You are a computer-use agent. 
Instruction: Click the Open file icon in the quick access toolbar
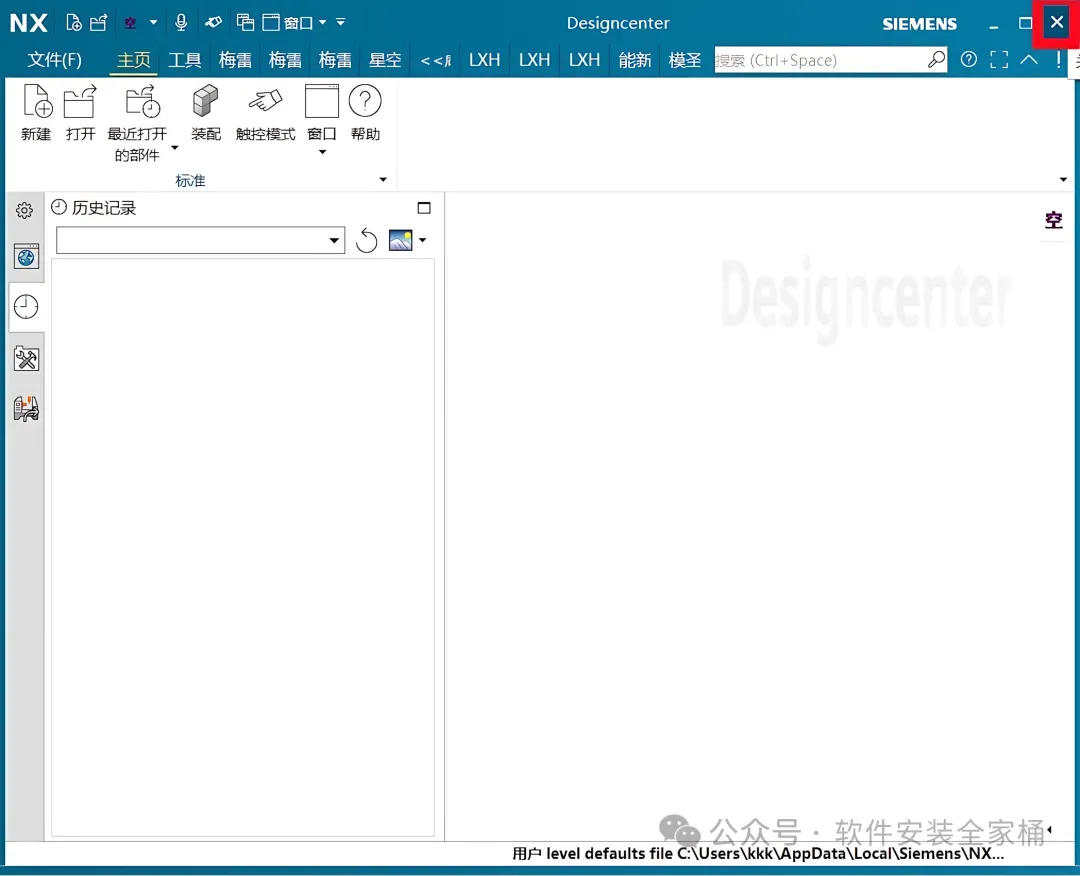(98, 23)
